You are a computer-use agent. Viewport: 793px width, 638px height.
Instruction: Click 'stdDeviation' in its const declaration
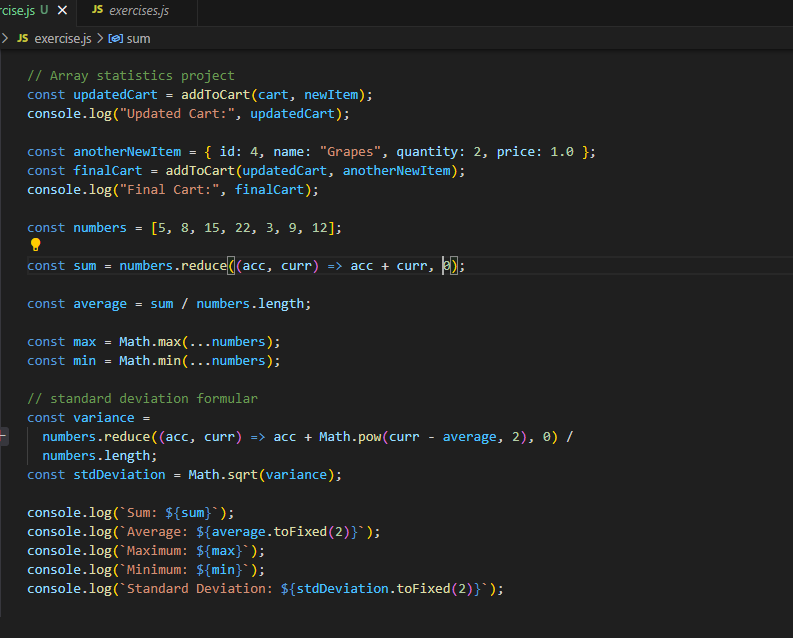coord(119,475)
